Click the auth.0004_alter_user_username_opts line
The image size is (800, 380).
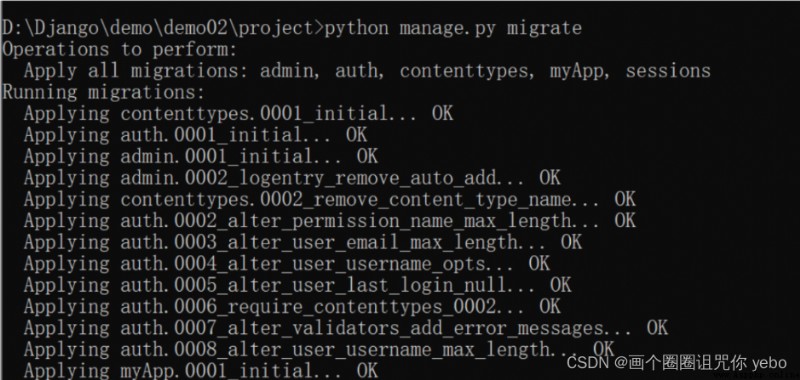(x=287, y=264)
